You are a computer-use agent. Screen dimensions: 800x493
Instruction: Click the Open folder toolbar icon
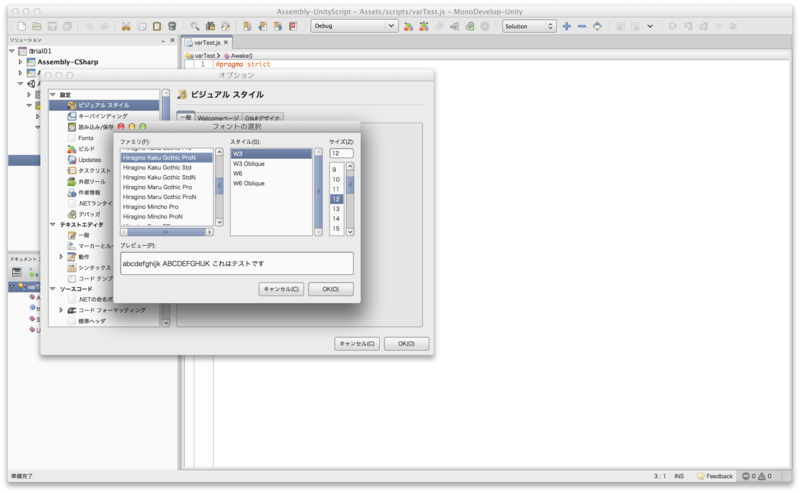[x=37, y=26]
